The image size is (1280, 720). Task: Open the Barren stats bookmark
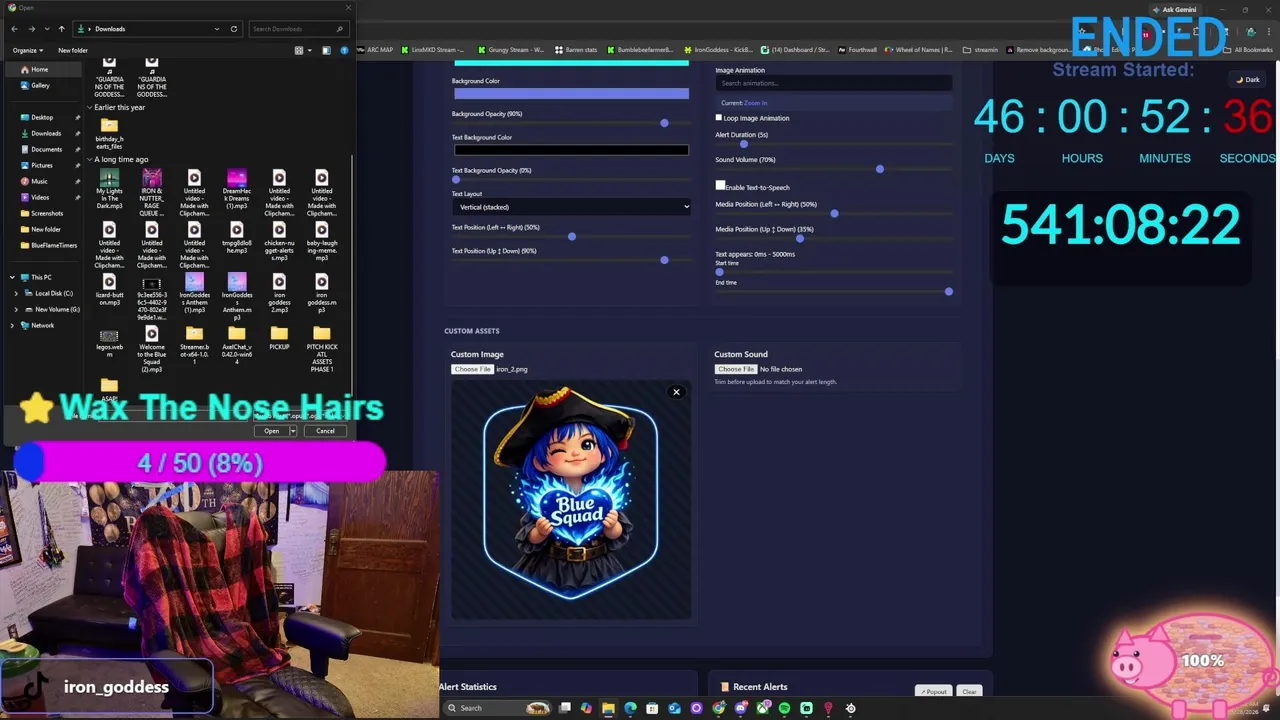(576, 50)
